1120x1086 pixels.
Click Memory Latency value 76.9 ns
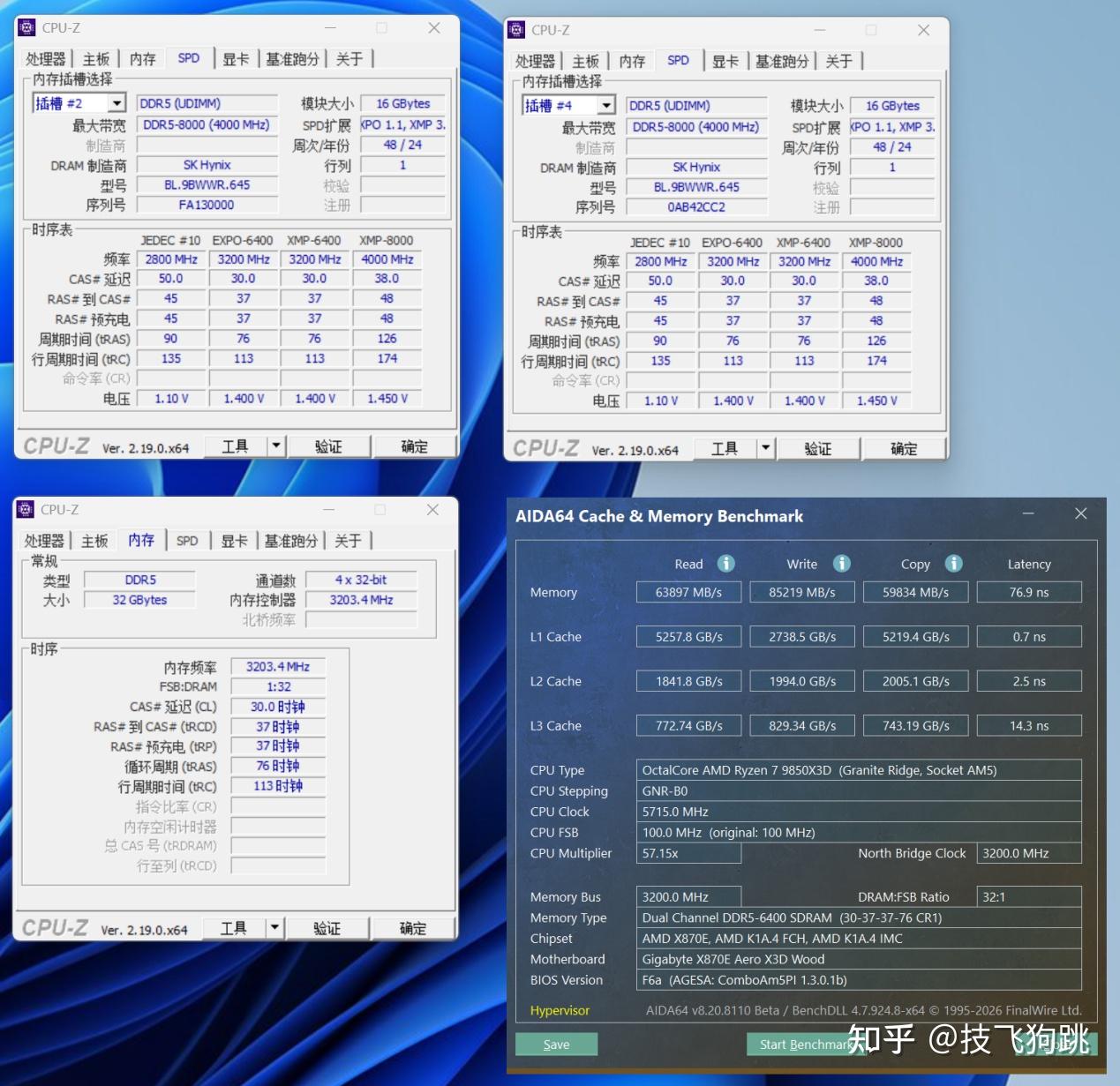click(x=1029, y=592)
